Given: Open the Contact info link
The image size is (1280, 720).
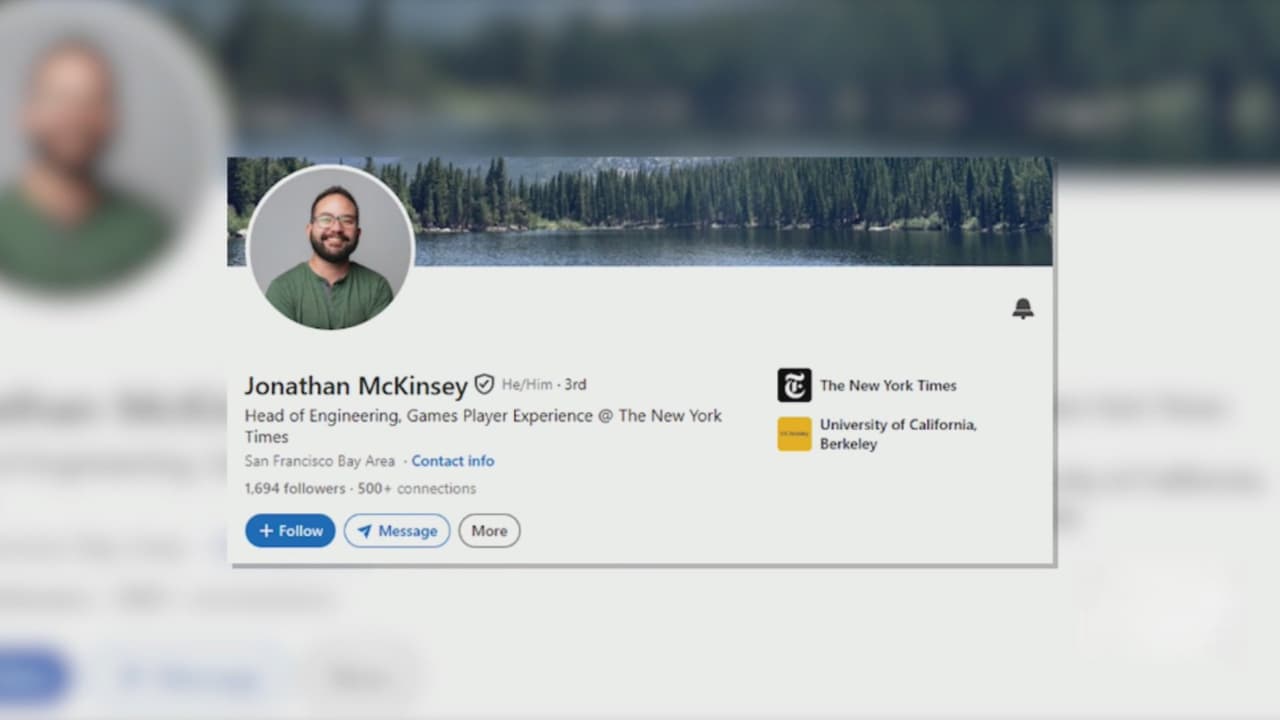Looking at the screenshot, I should coord(453,461).
